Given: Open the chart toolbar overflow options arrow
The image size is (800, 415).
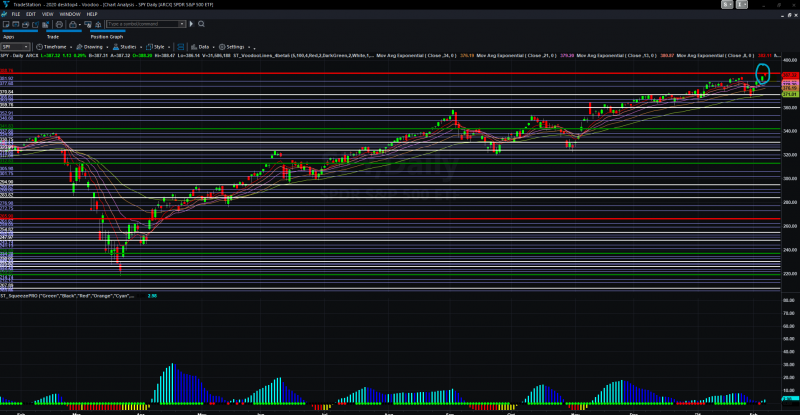Looking at the screenshot, I should tap(255, 48).
